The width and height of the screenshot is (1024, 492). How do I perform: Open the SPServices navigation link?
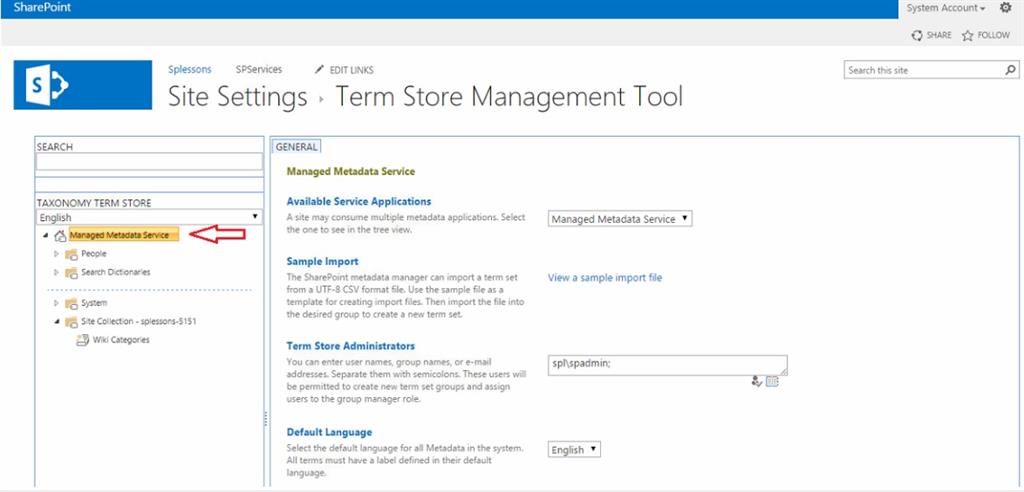pyautogui.click(x=259, y=70)
